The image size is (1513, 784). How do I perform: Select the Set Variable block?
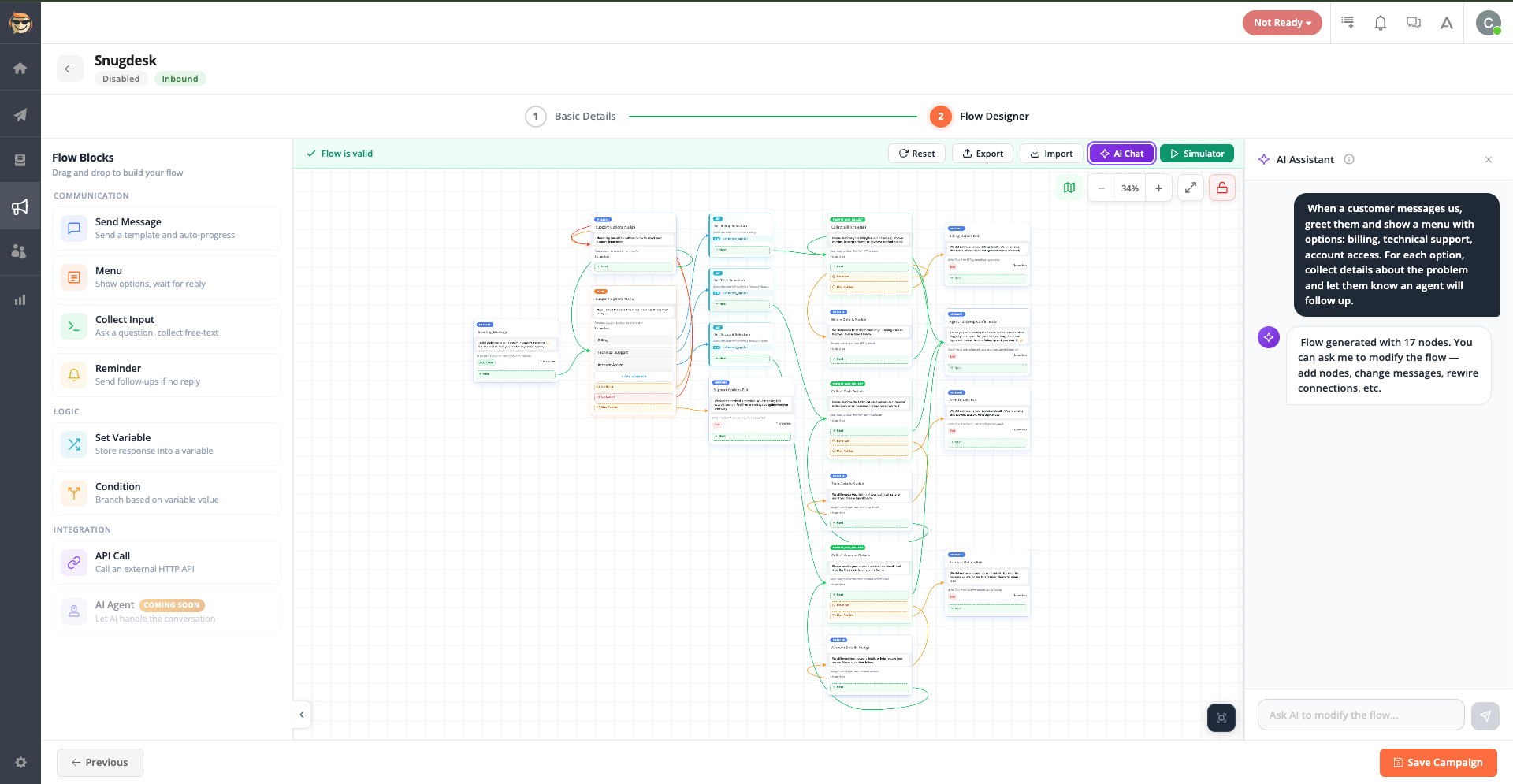point(166,444)
